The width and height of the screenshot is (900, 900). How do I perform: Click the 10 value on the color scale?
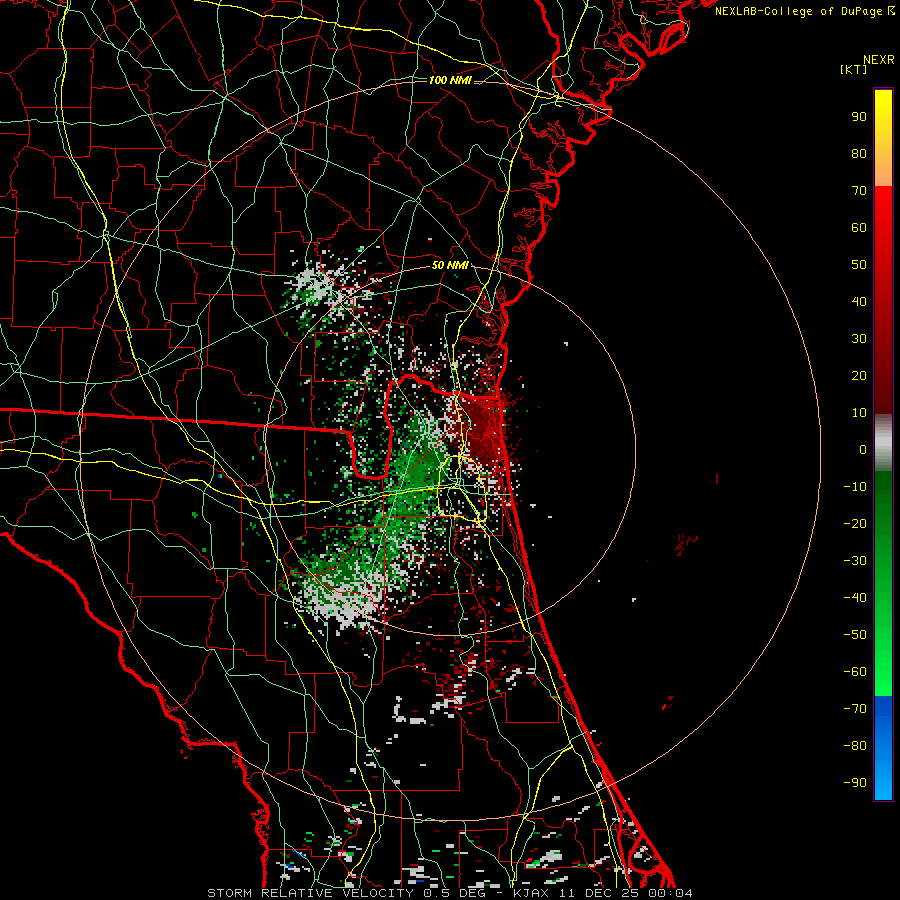pos(859,413)
